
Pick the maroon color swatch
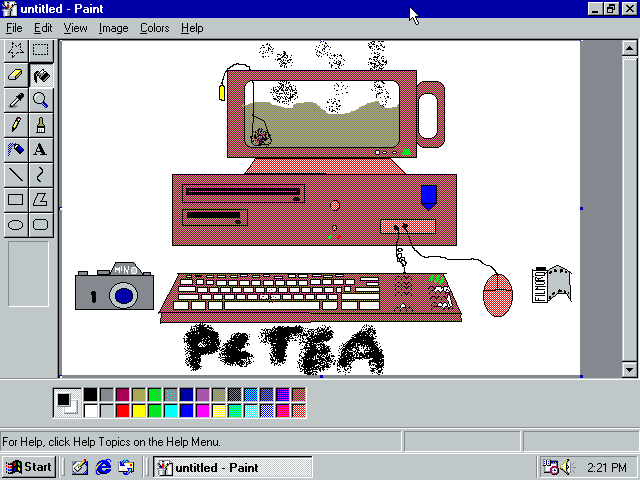pyautogui.click(x=122, y=395)
